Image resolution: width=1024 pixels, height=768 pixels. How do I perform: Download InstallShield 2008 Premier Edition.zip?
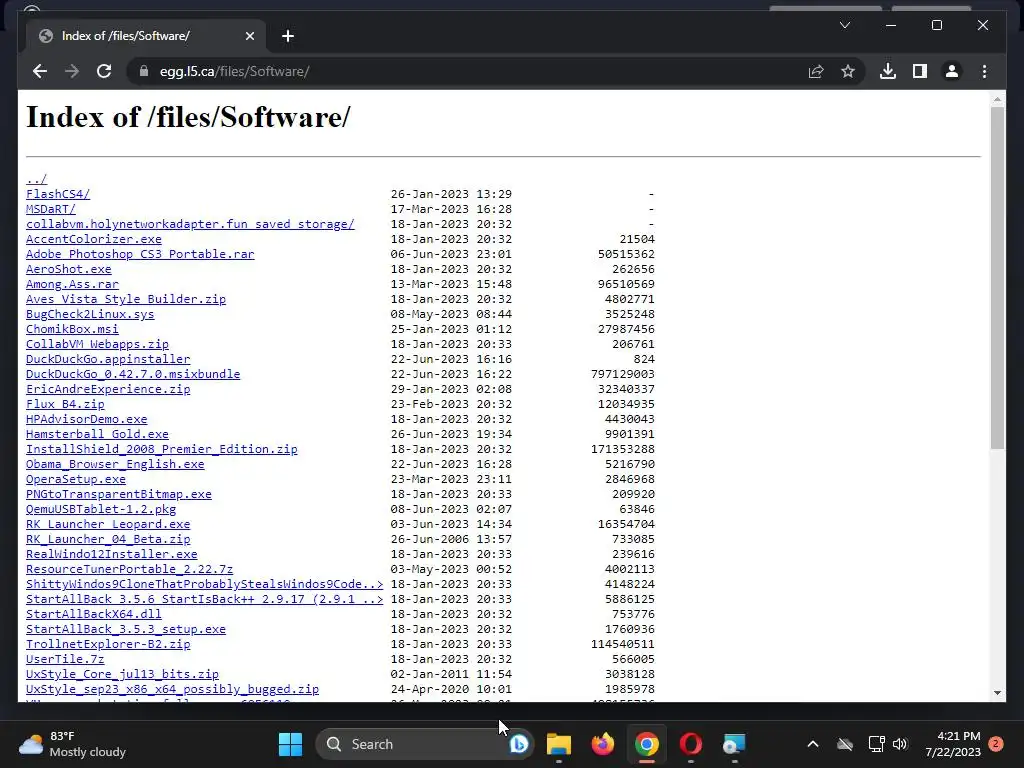click(x=162, y=449)
